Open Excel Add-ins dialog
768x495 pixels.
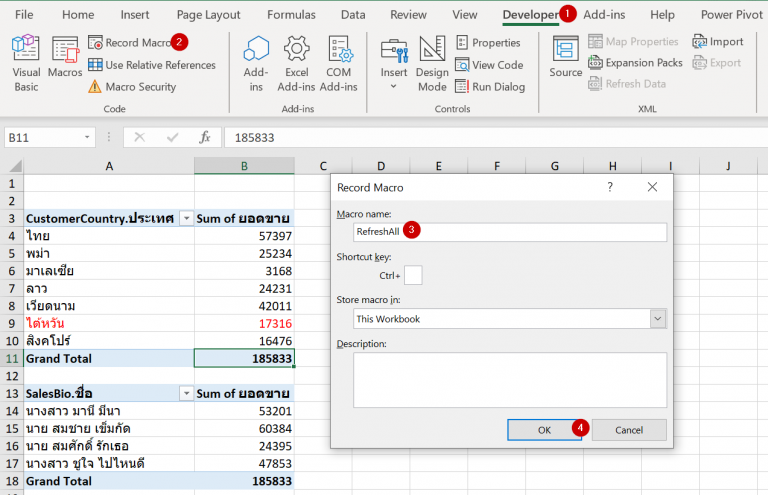click(296, 63)
